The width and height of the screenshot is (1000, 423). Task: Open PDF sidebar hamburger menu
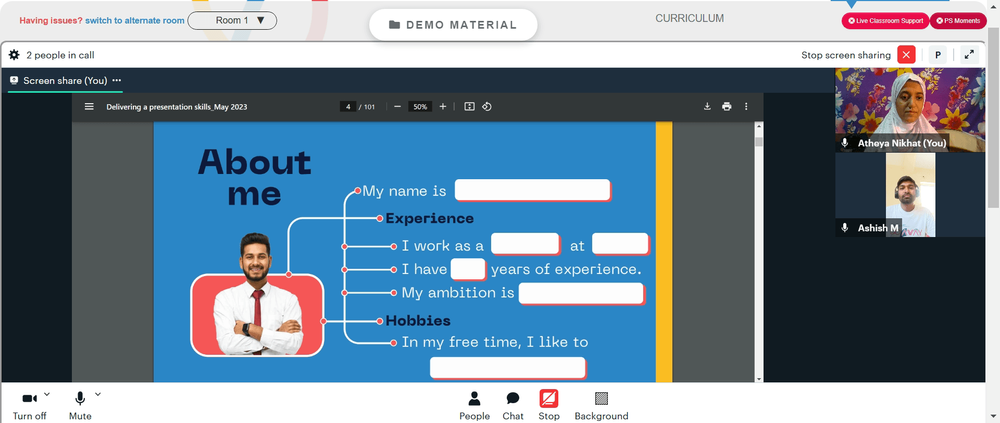89,107
